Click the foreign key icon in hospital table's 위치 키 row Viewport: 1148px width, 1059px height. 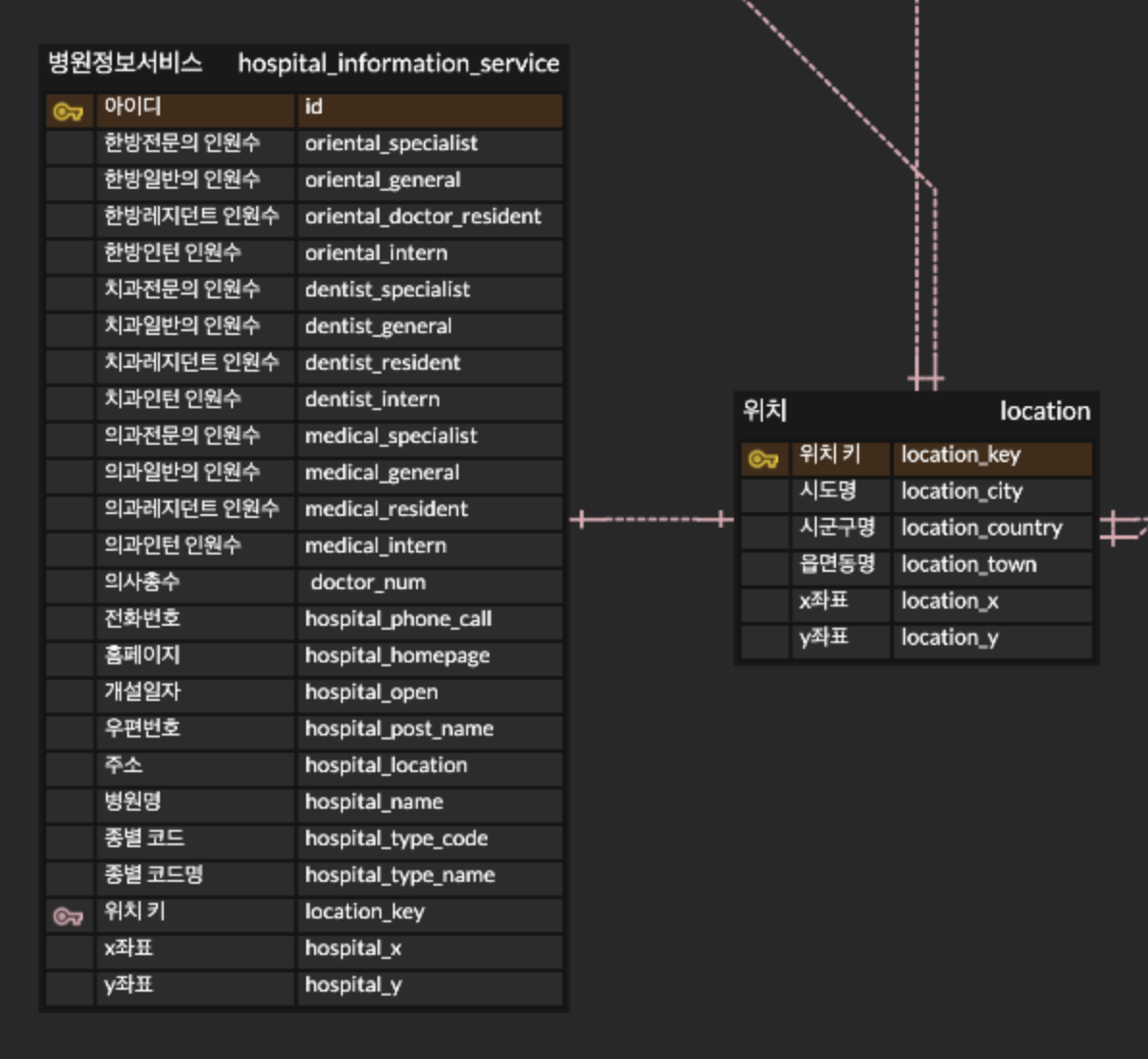point(68,917)
